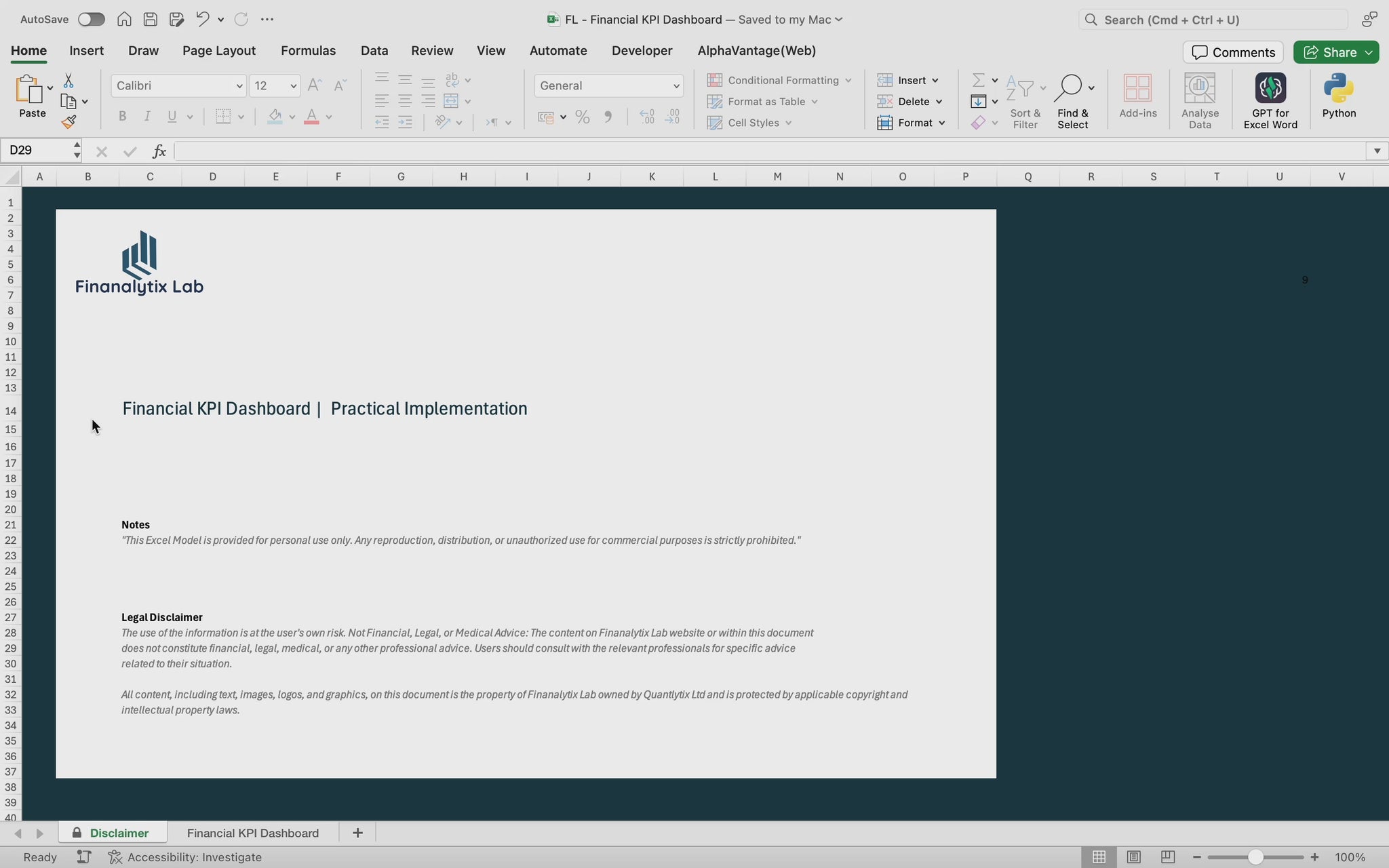Screen dimensions: 1389x868
Task: Click the Increase Decimal icon
Action: tap(647, 117)
